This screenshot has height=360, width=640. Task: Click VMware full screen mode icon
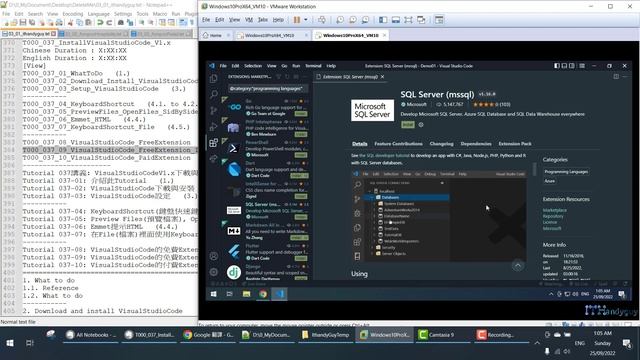click(408, 20)
